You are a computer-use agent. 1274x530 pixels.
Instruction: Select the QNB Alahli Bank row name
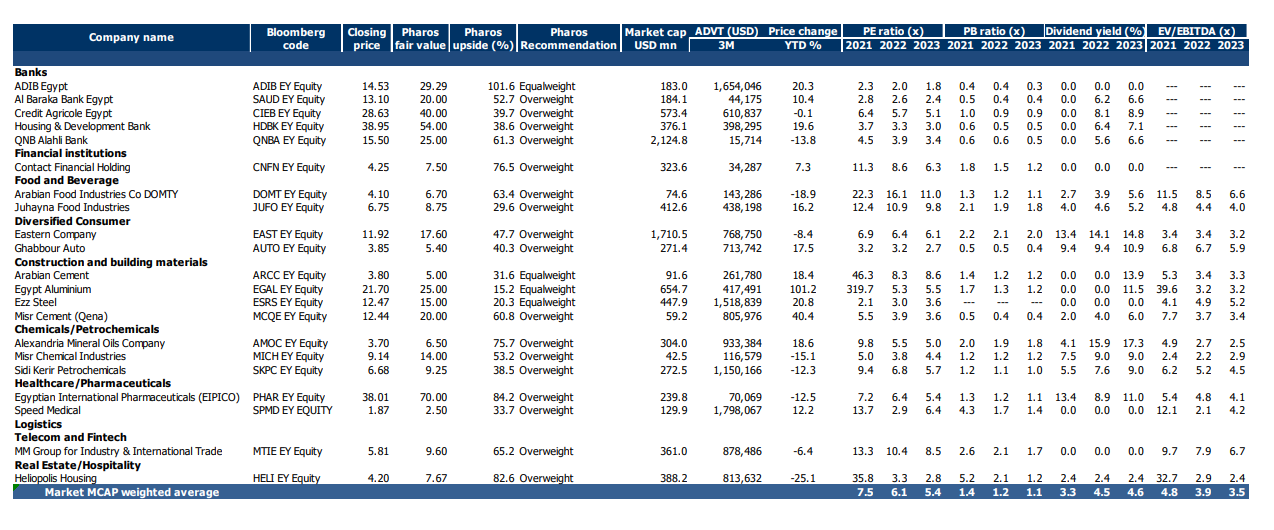click(53, 141)
